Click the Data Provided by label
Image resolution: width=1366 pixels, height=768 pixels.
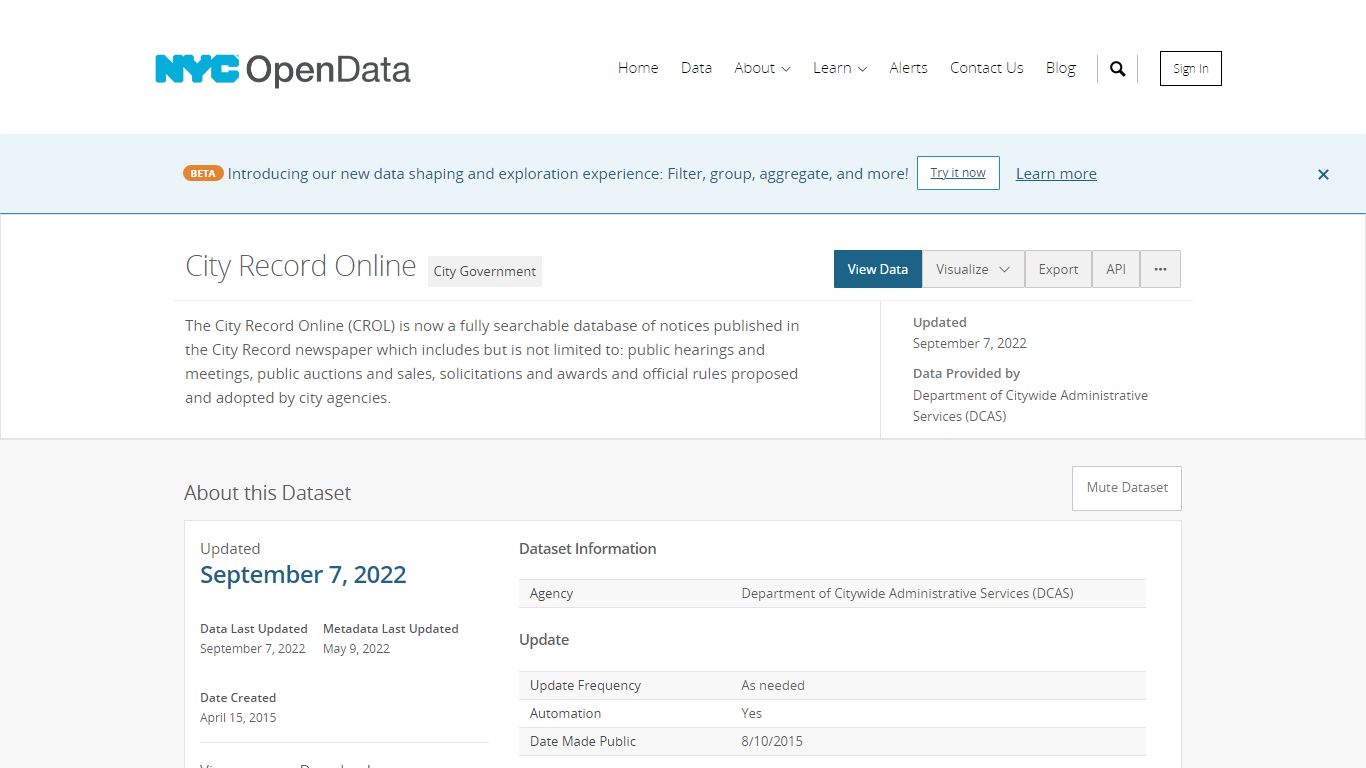tap(966, 373)
